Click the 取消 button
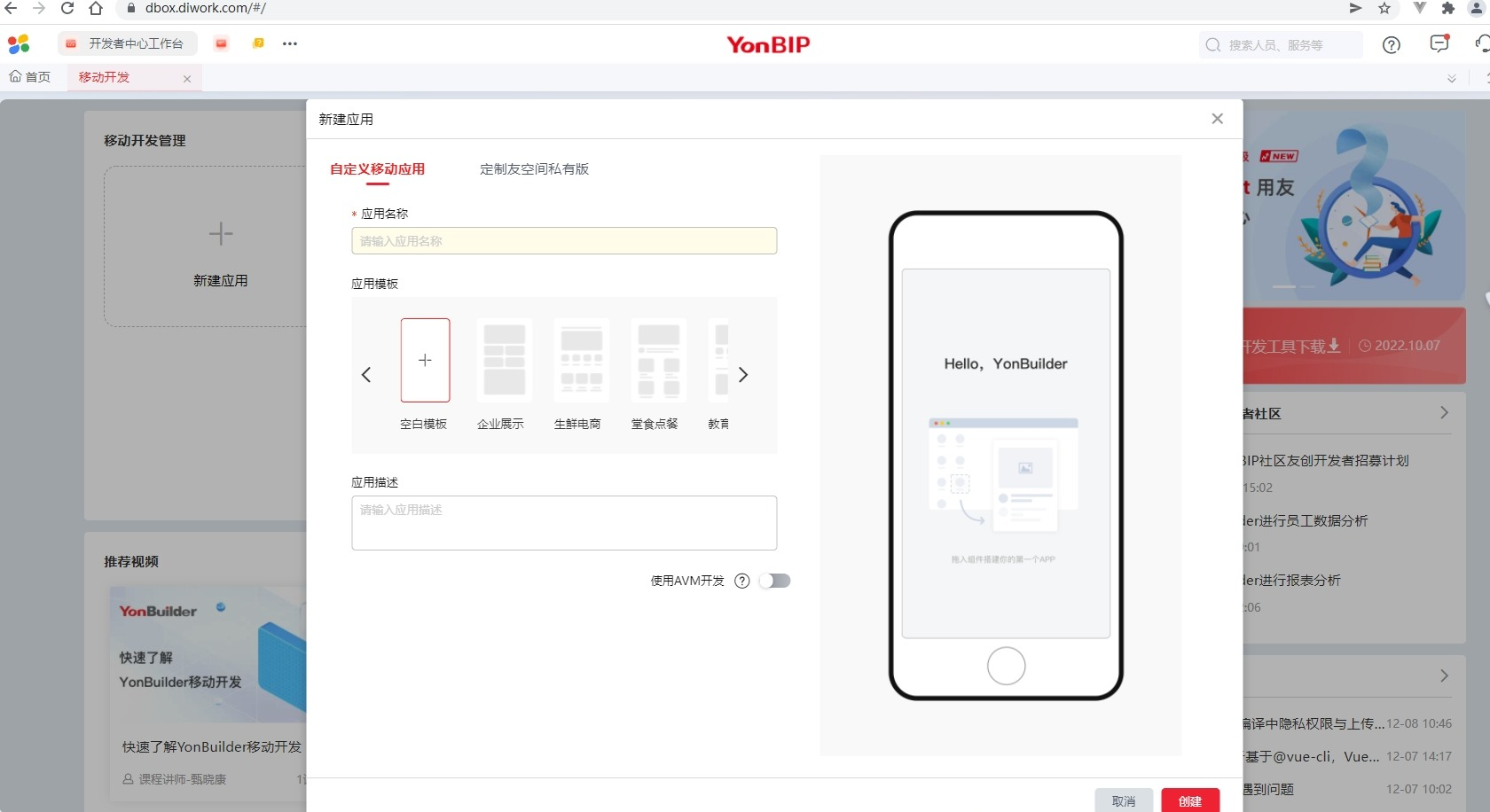This screenshot has width=1490, height=812. click(1124, 800)
